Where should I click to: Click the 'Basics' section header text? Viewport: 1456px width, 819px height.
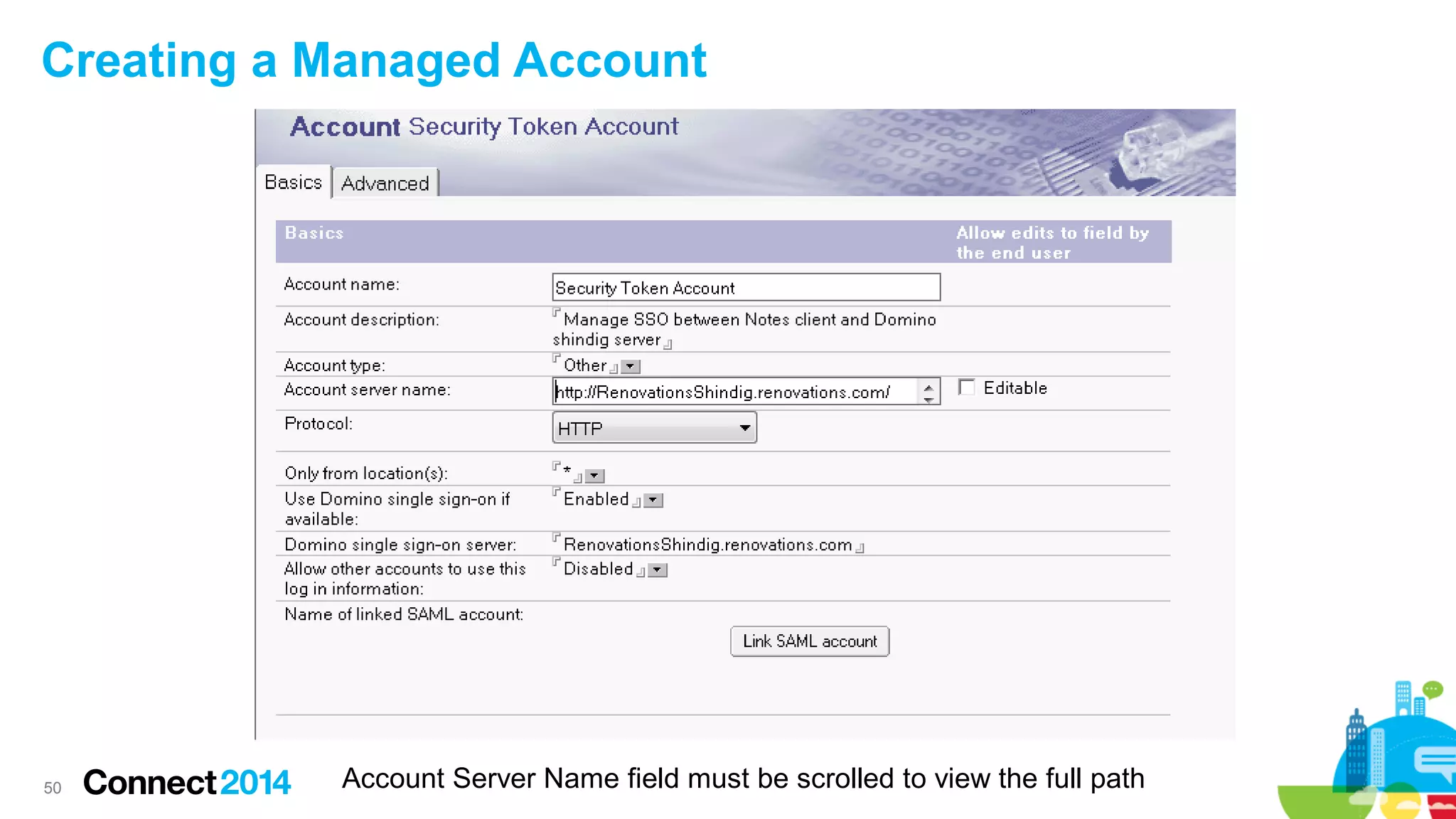[x=314, y=233]
